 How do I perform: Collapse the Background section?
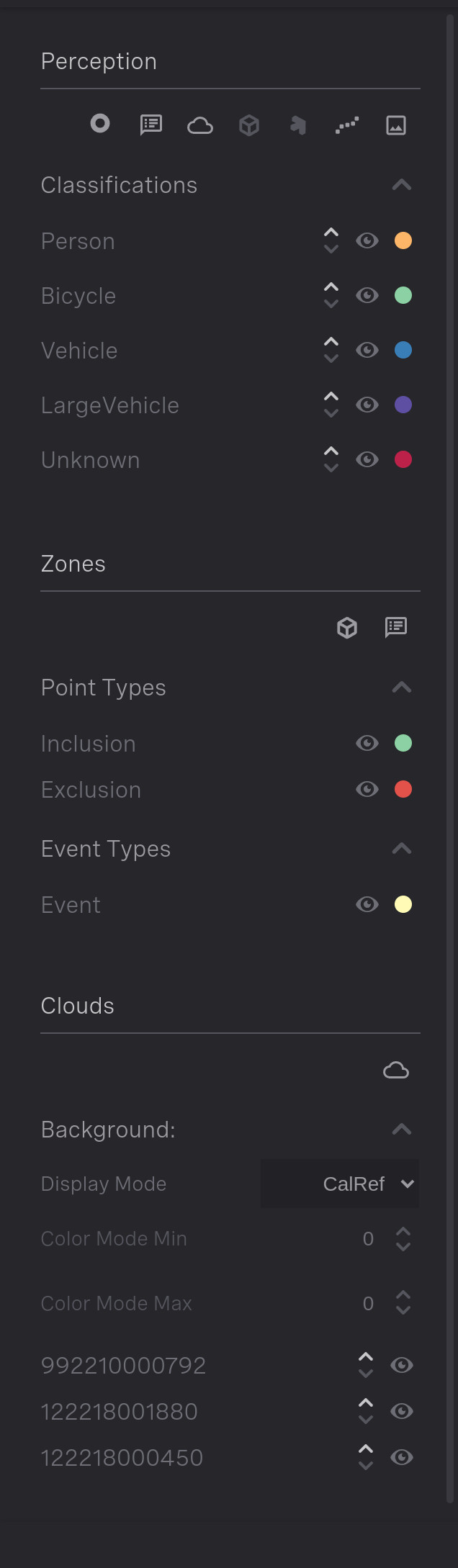(402, 1130)
